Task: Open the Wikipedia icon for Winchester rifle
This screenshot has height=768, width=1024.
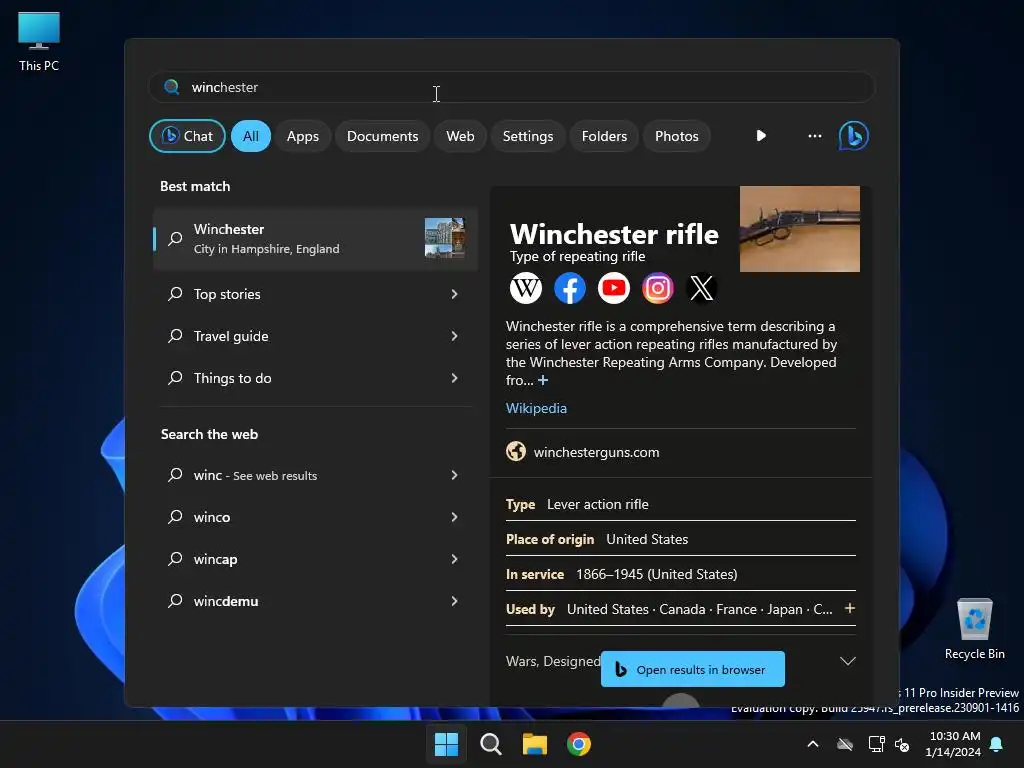Action: click(x=526, y=288)
